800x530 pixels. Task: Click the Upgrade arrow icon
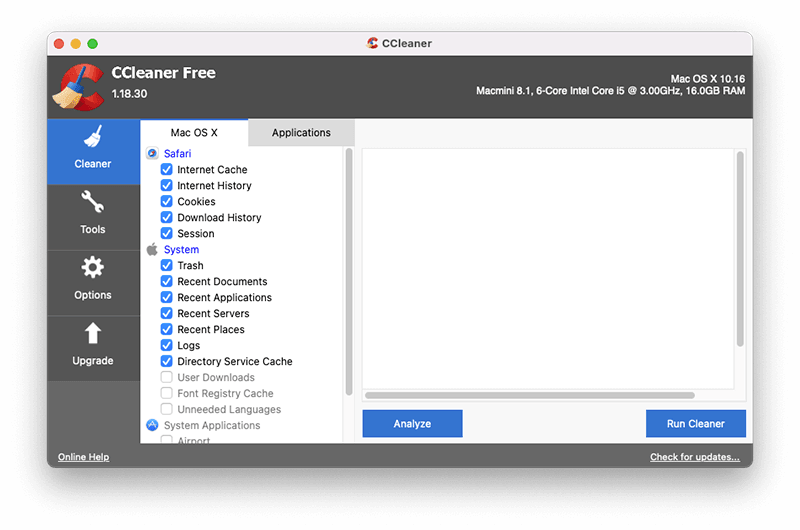(93, 333)
